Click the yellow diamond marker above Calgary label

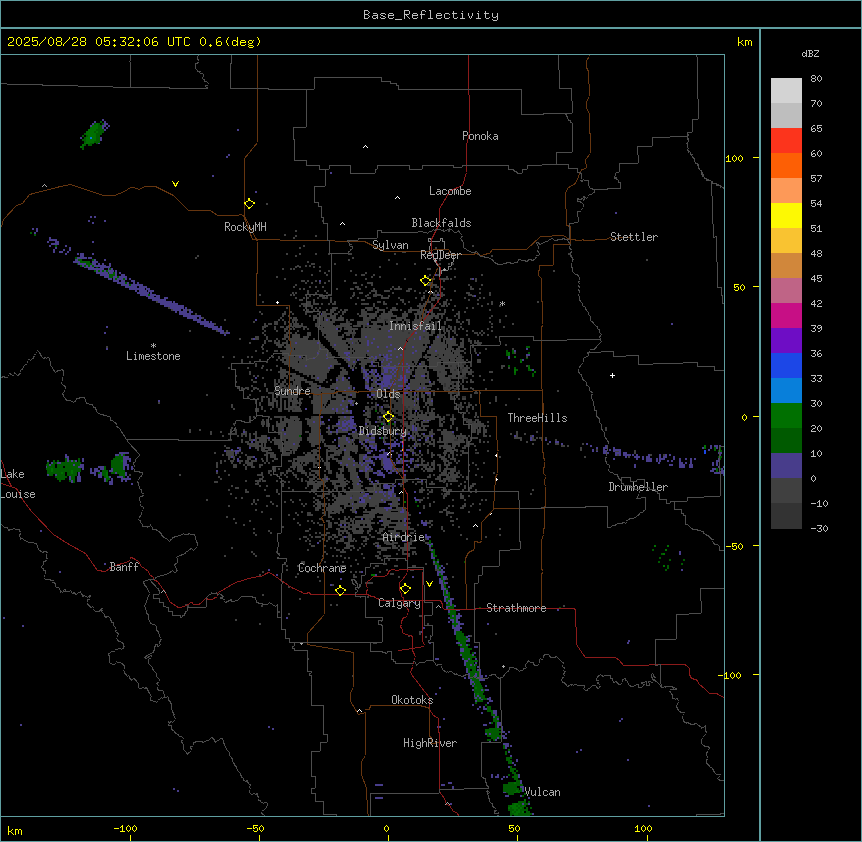[405, 589]
